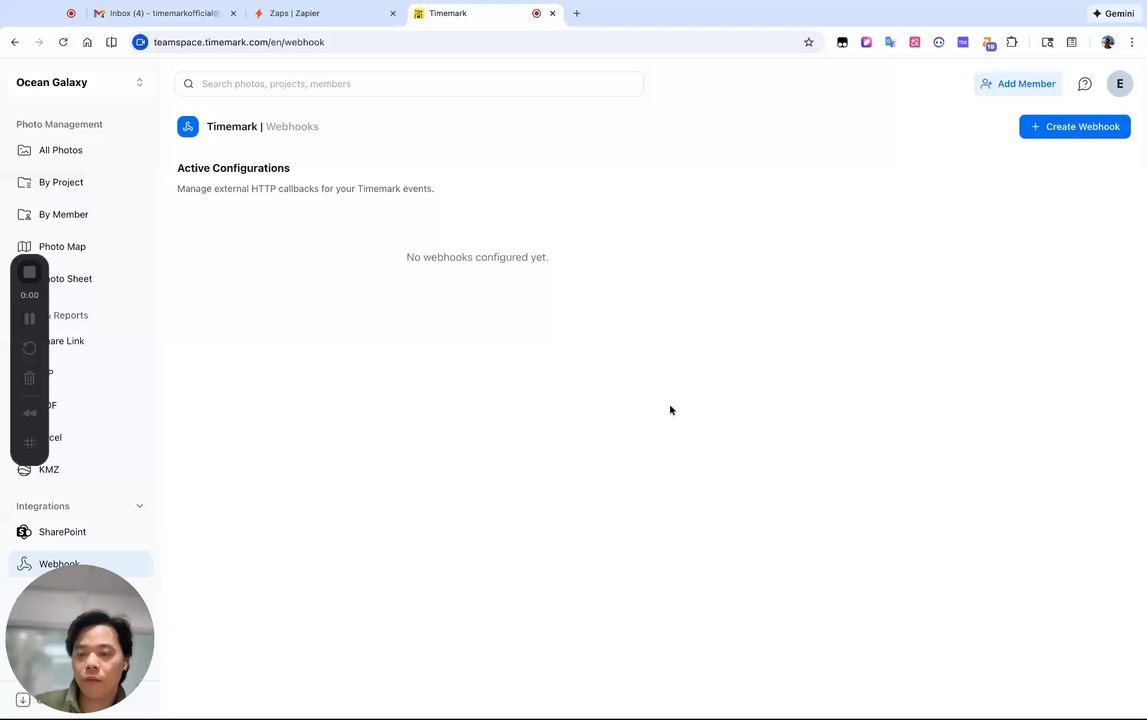This screenshot has width=1147, height=720.
Task: Click Add Member button
Action: coord(1018,84)
